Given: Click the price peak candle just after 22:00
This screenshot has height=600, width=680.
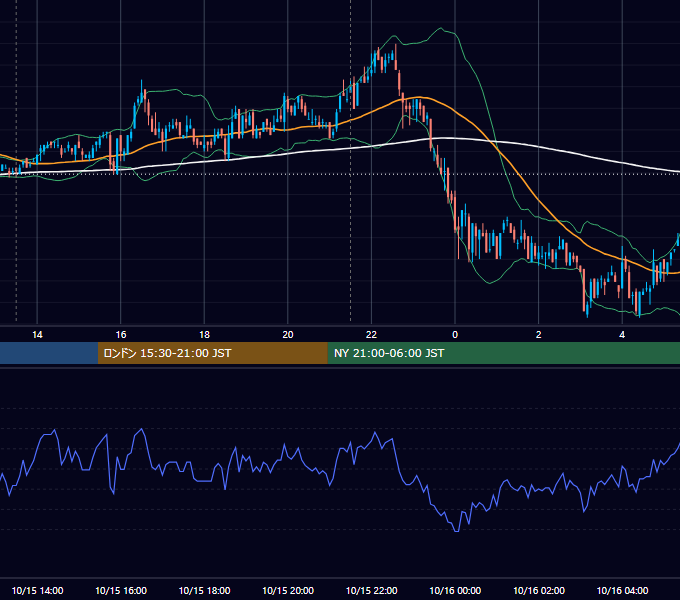Looking at the screenshot, I should pyautogui.click(x=396, y=56).
